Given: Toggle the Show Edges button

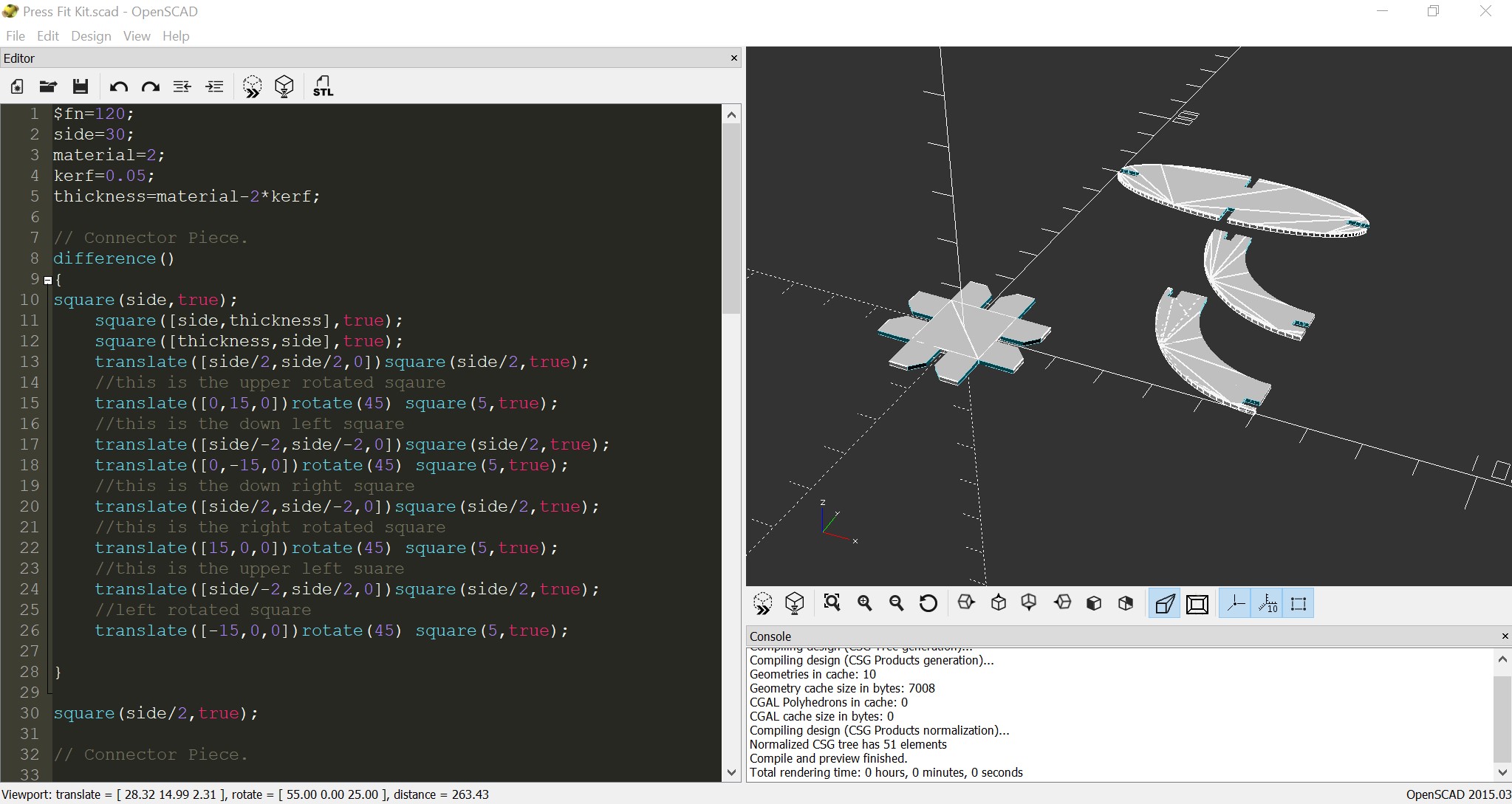Looking at the screenshot, I should coord(1299,604).
